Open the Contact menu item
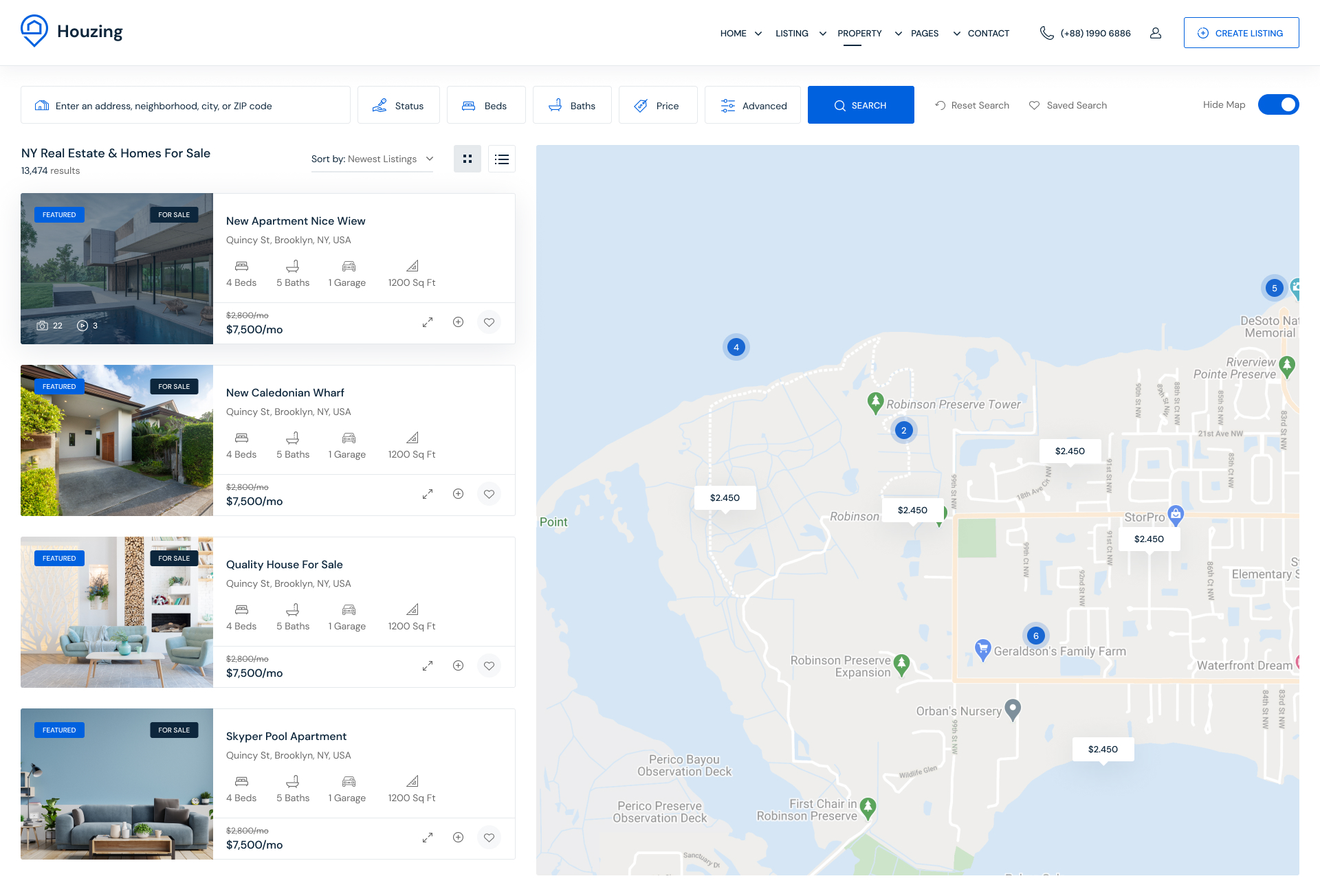The height and width of the screenshot is (896, 1320). [988, 33]
